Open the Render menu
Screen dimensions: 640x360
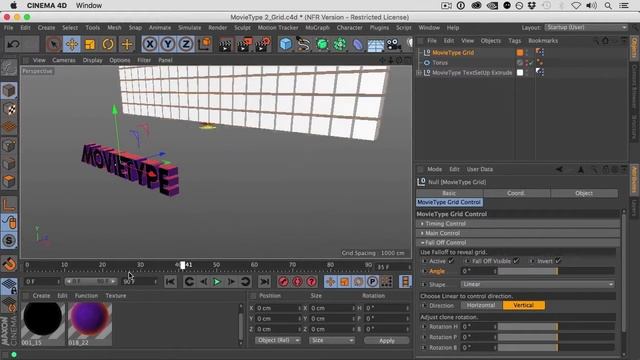pyautogui.click(x=218, y=28)
